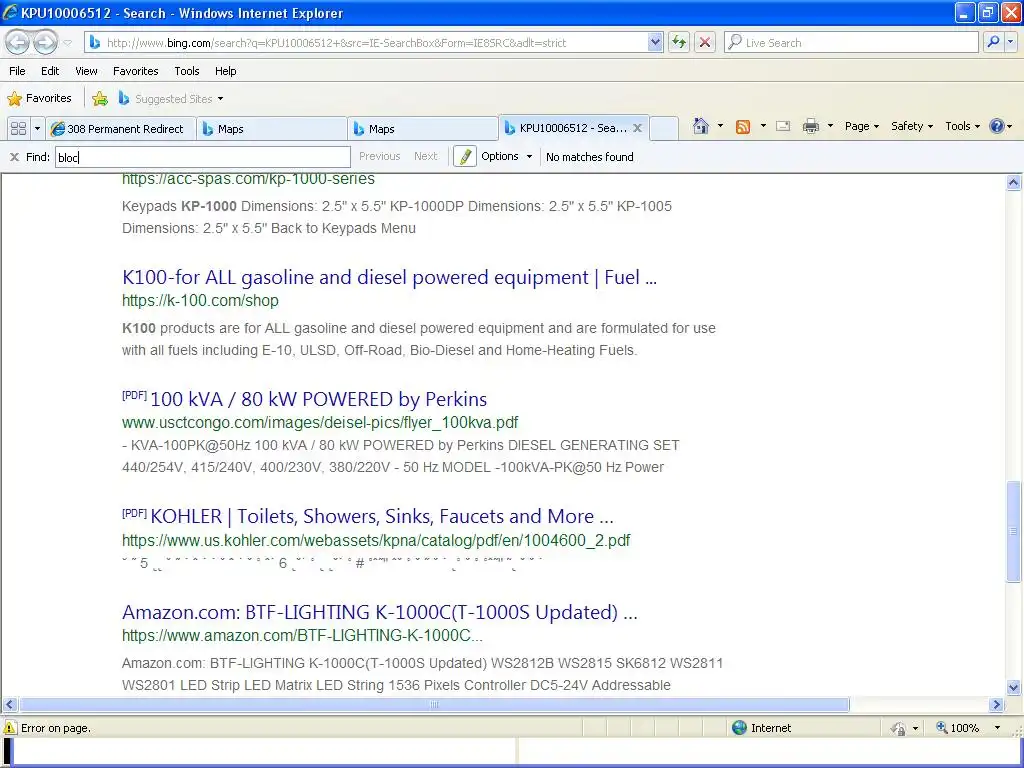
Task: Open the Amazon BTF-LIGHTING K-1000C result
Action: [x=379, y=613]
